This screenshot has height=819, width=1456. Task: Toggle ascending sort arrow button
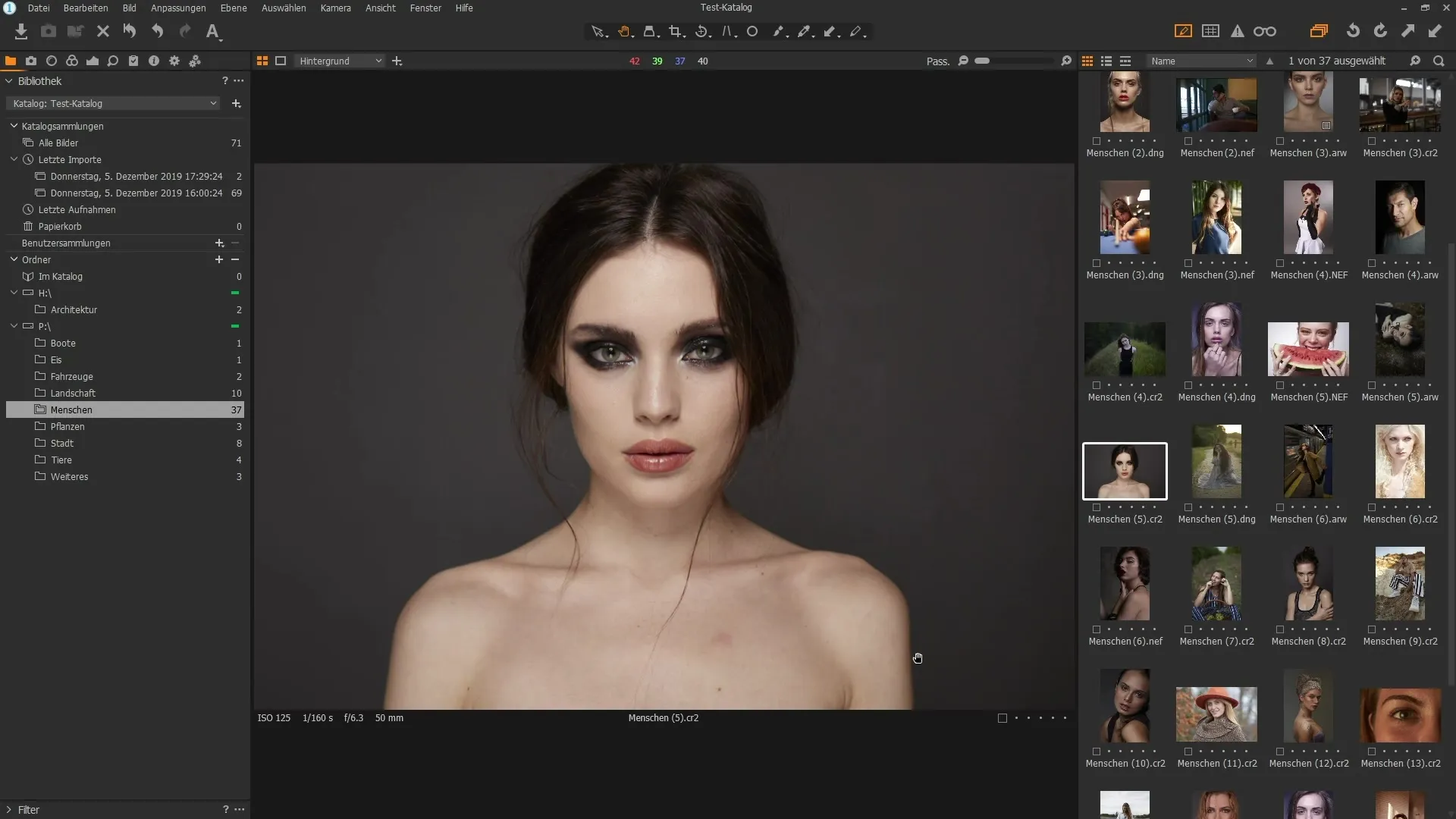(1269, 61)
